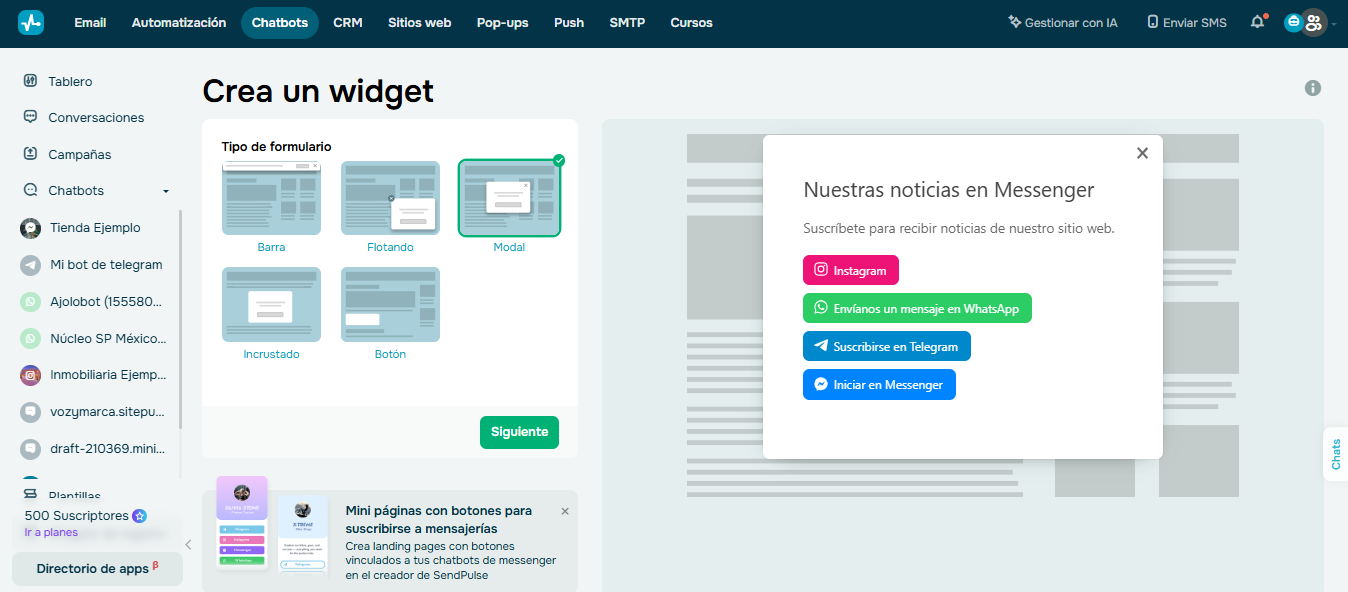Click WhatsApp icon next to Ajolobot
The width and height of the screenshot is (1348, 592).
(x=30, y=302)
